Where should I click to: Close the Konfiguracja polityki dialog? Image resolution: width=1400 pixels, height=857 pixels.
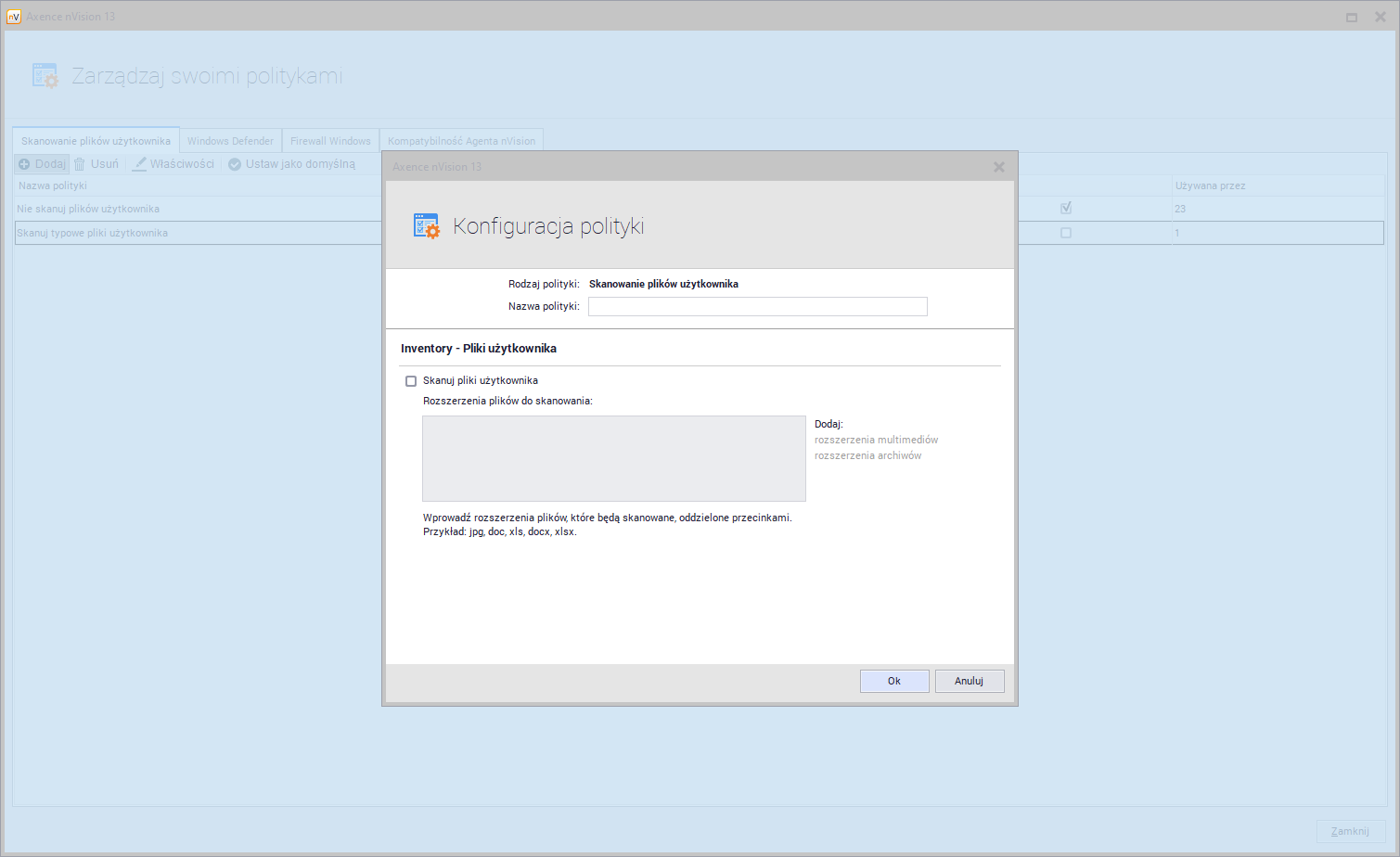point(999,167)
